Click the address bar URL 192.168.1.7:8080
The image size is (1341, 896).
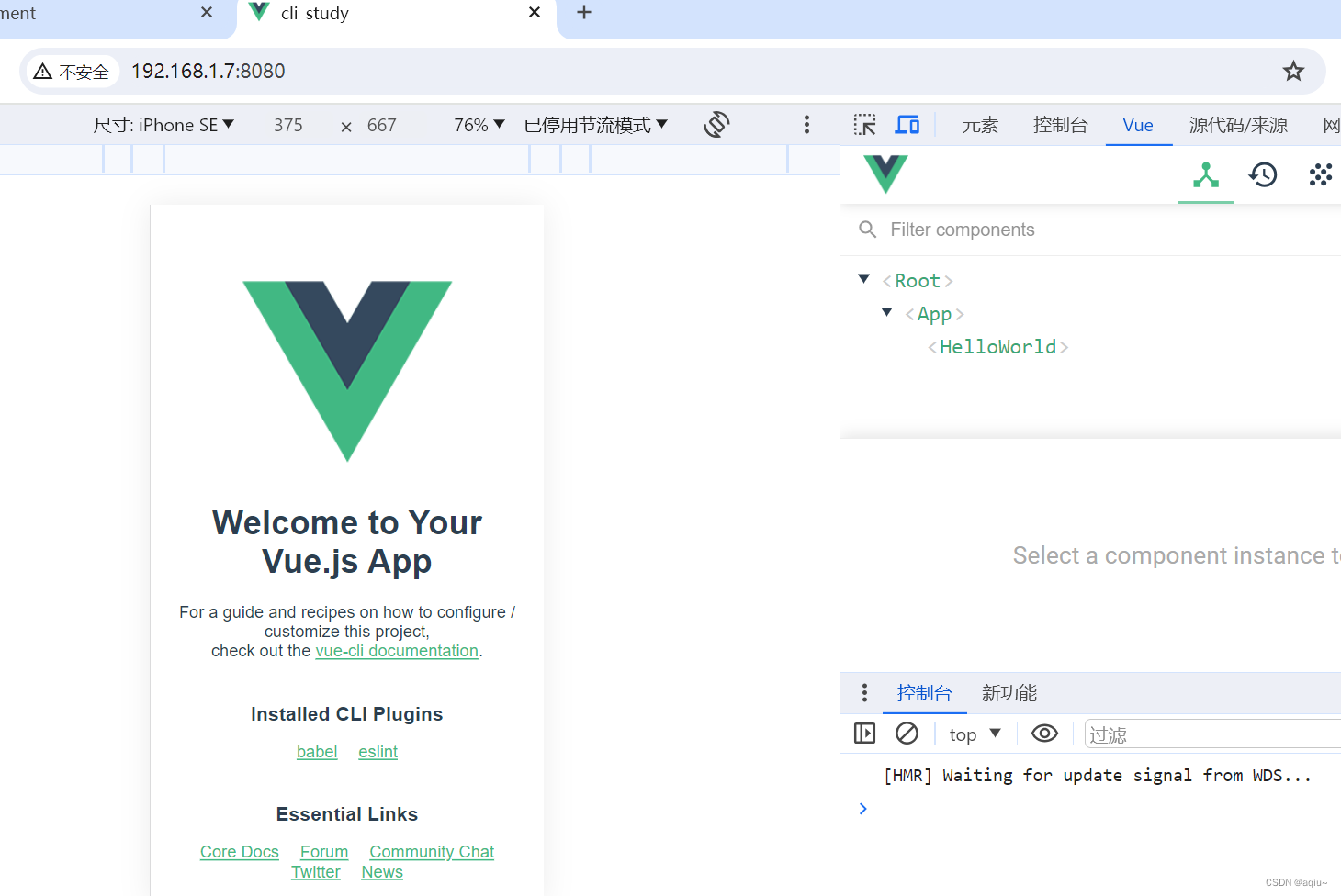pyautogui.click(x=208, y=71)
